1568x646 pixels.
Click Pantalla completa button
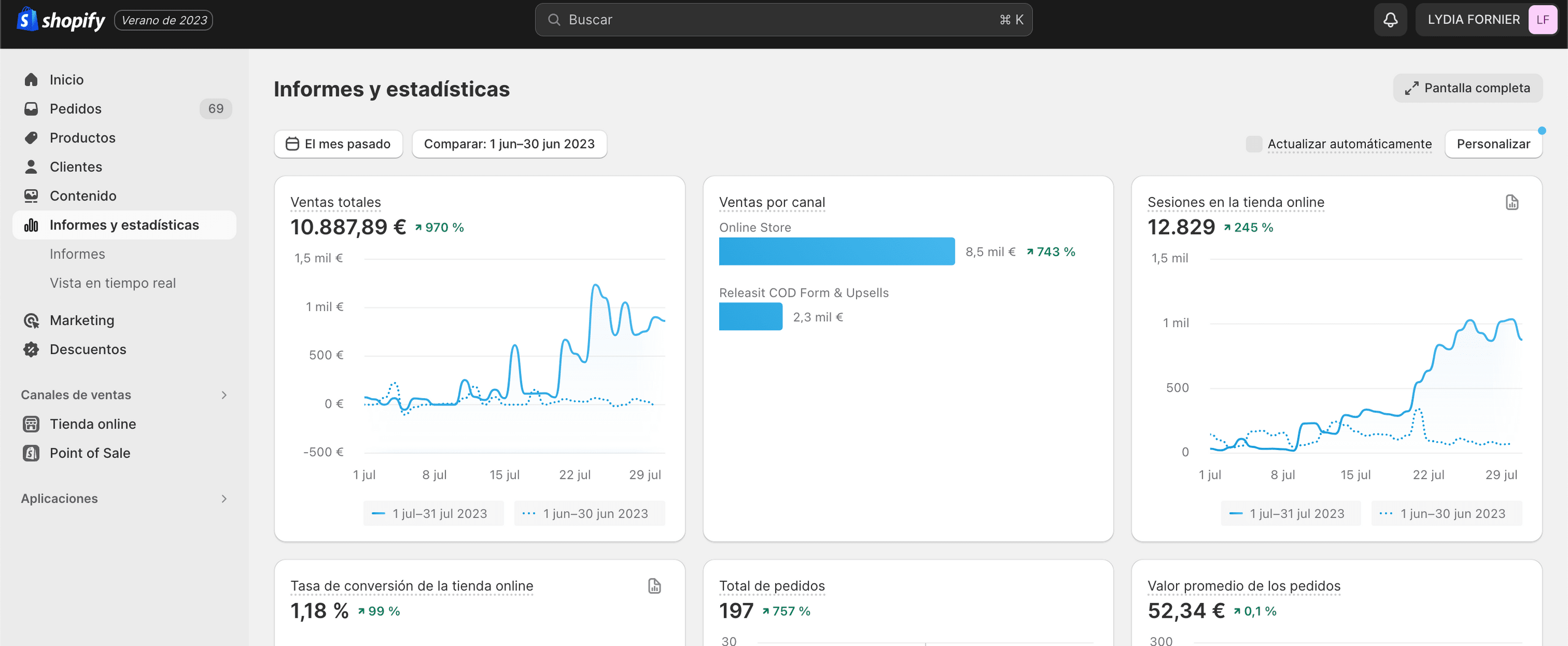click(x=1468, y=88)
